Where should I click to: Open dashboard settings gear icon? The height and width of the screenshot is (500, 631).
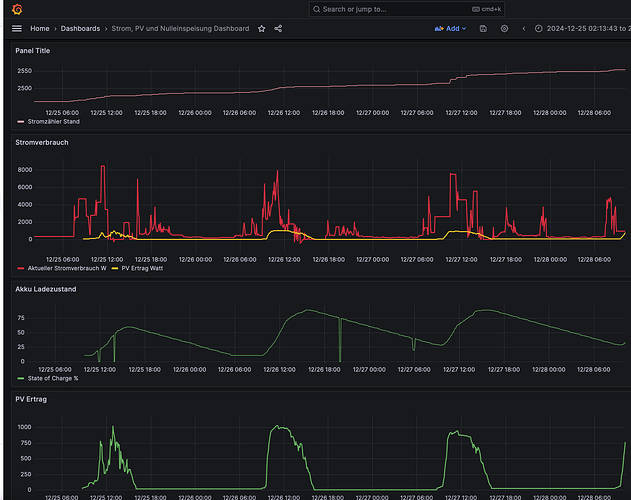(x=504, y=29)
